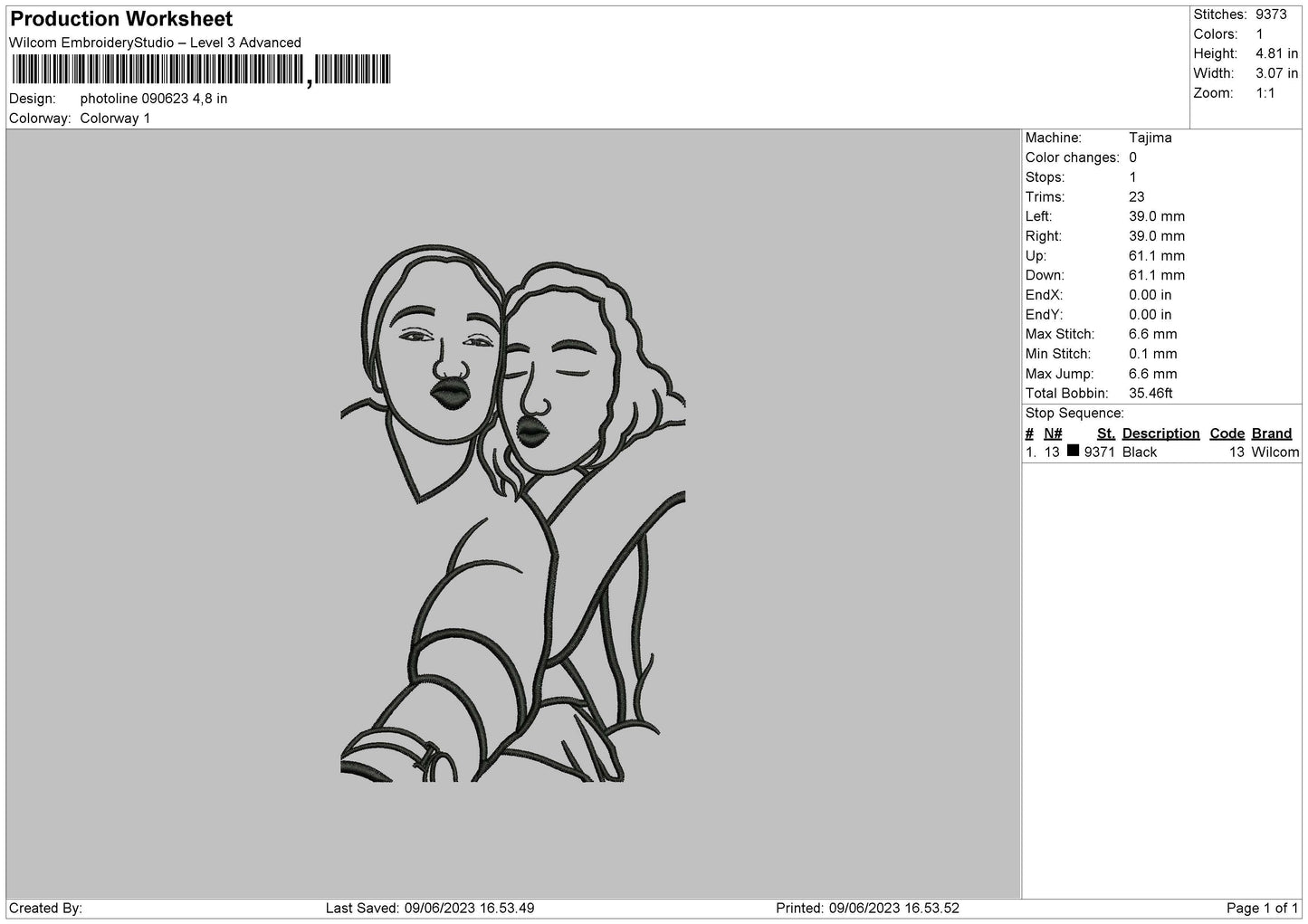The image size is (1308, 924).
Task: Click the Trims value 23
Action: (x=1136, y=197)
